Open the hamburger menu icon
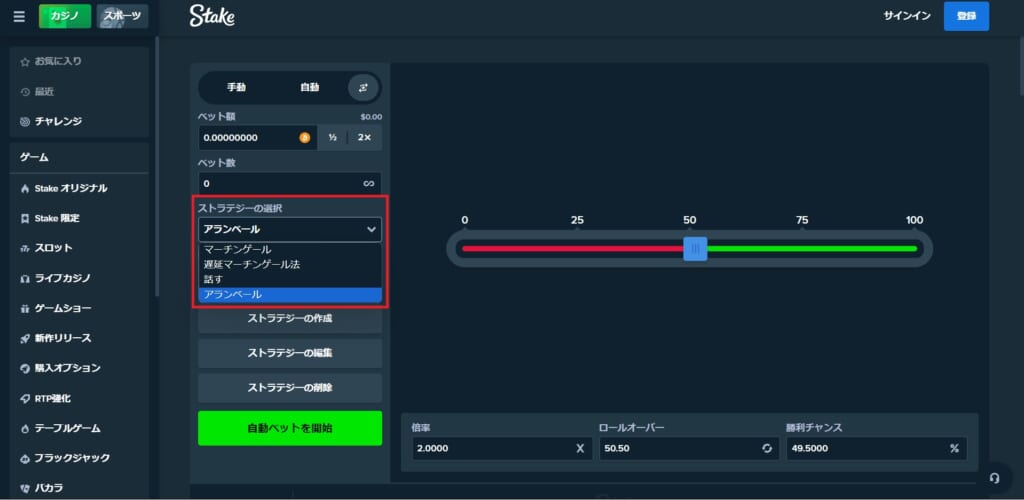The height and width of the screenshot is (500, 1024). click(x=19, y=16)
